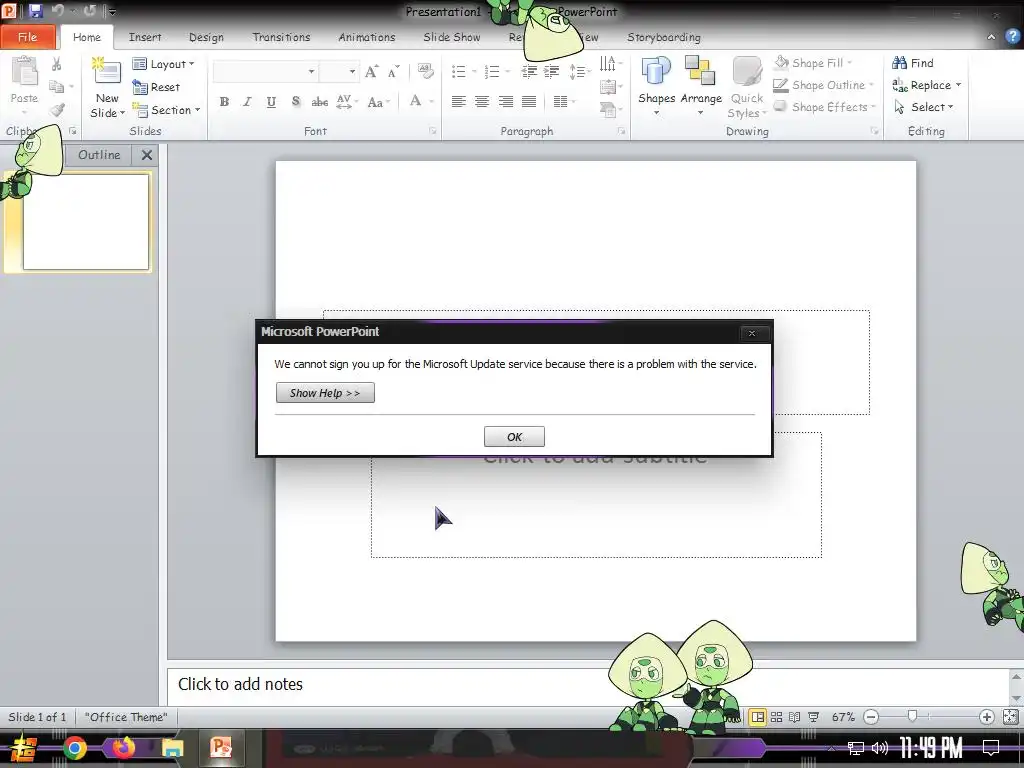The height and width of the screenshot is (768, 1024).
Task: Switch to the Insert ribbon tab
Action: pos(145,37)
